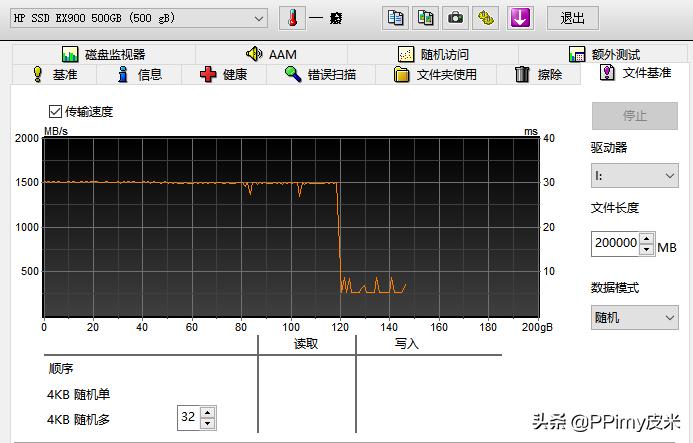Click the 读取 column header
The image size is (693, 443).
(306, 344)
